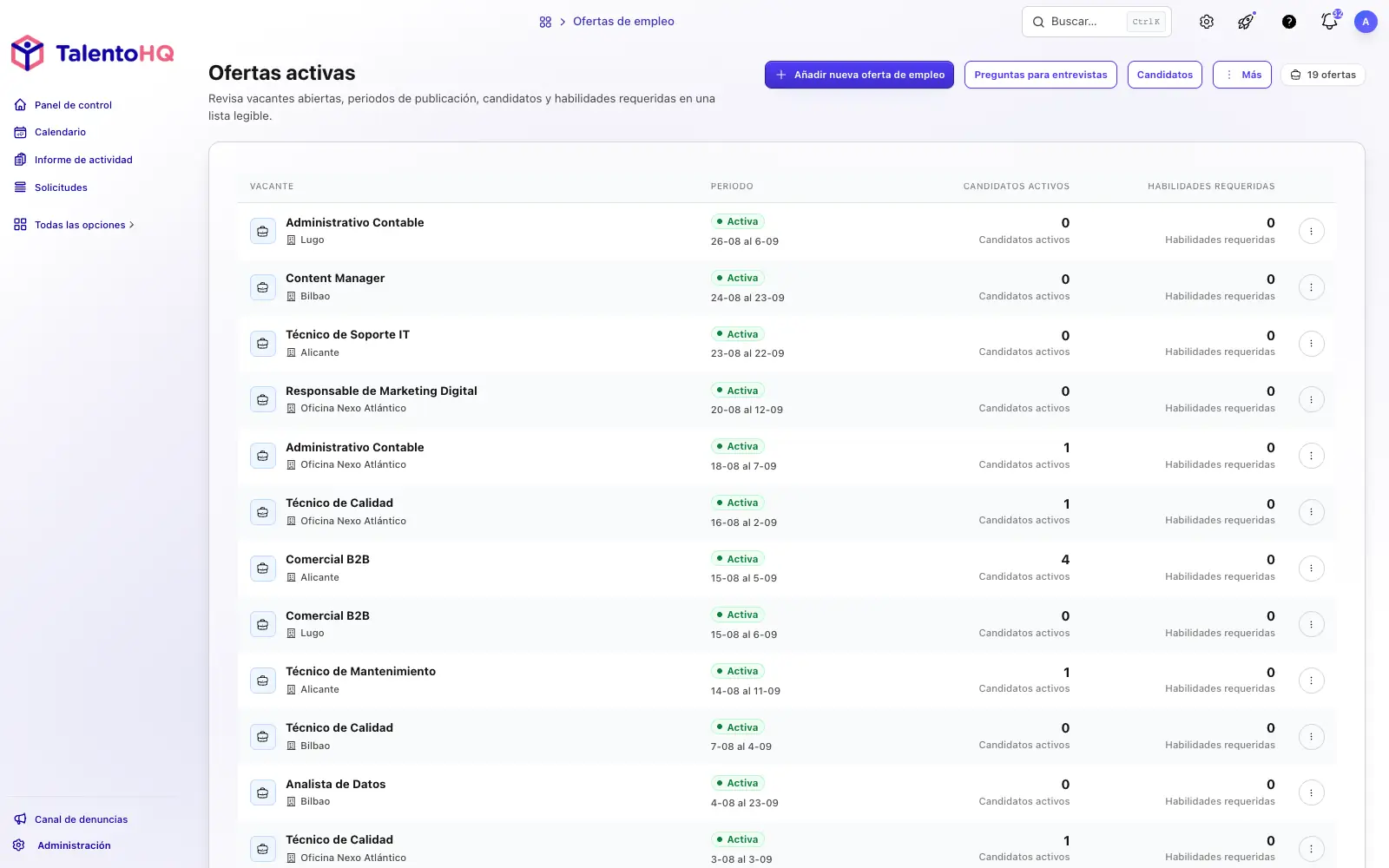Click Añadir nueva oferta de empleo
This screenshot has width=1389, height=868.
coord(859,75)
